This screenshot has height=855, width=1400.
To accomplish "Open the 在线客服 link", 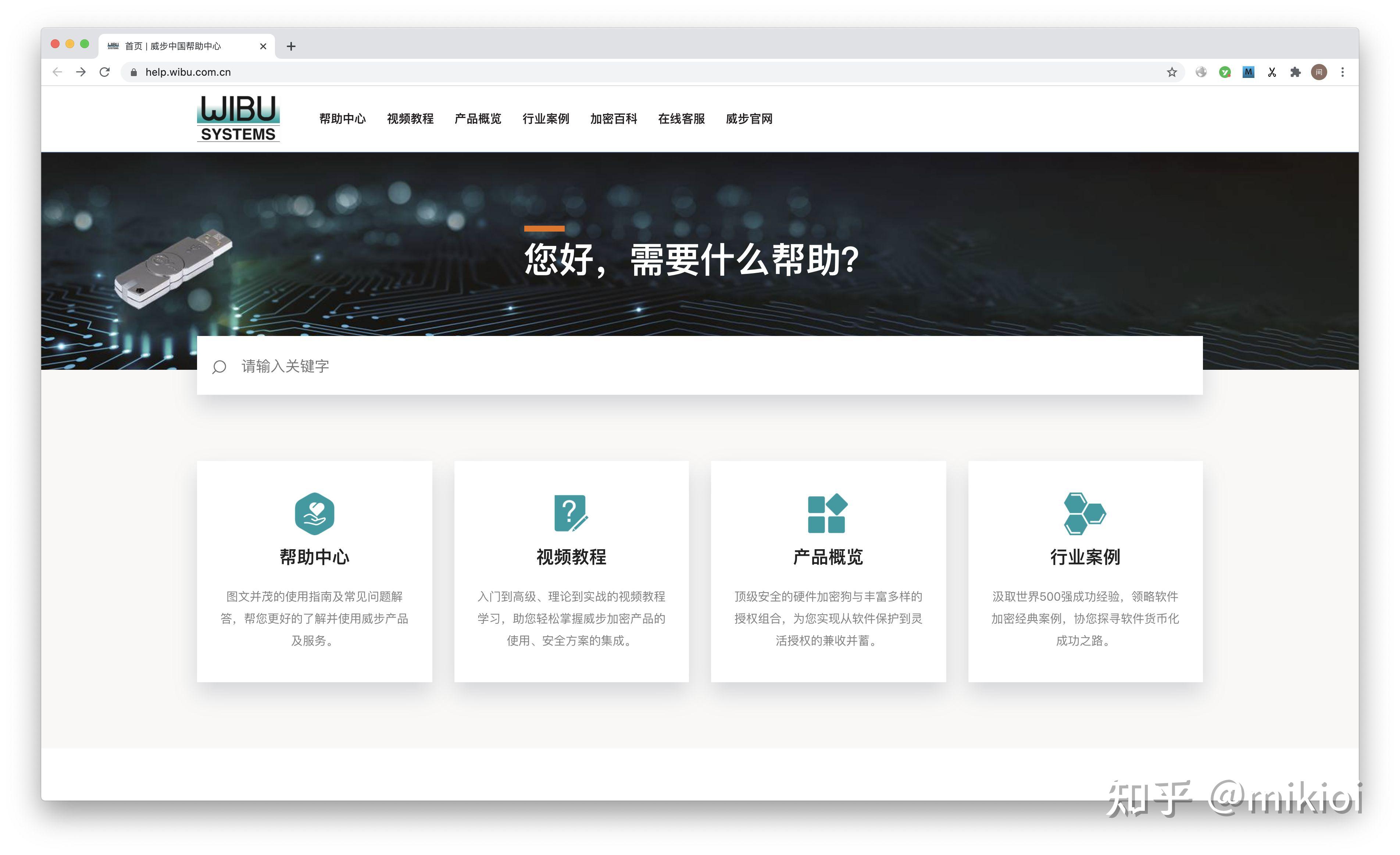I will 681,119.
